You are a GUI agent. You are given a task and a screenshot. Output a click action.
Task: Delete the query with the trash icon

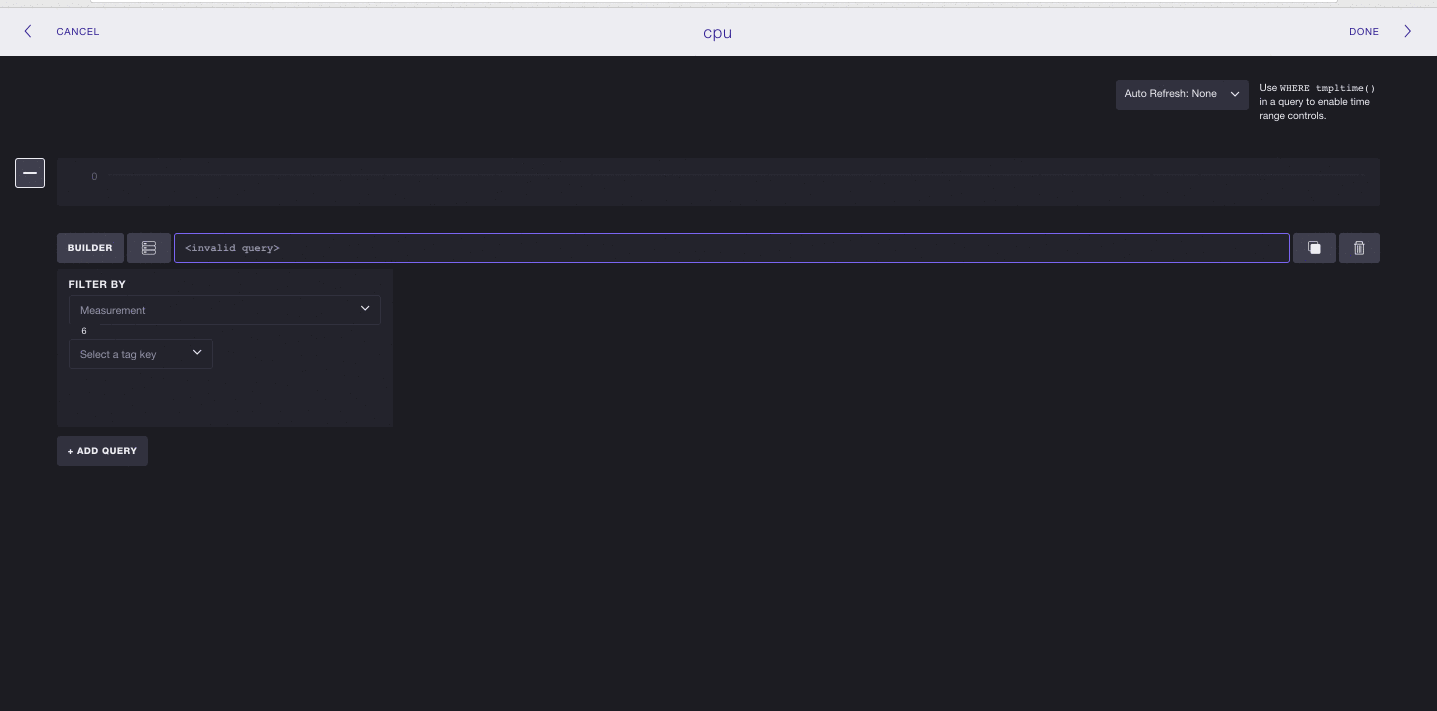1359,248
